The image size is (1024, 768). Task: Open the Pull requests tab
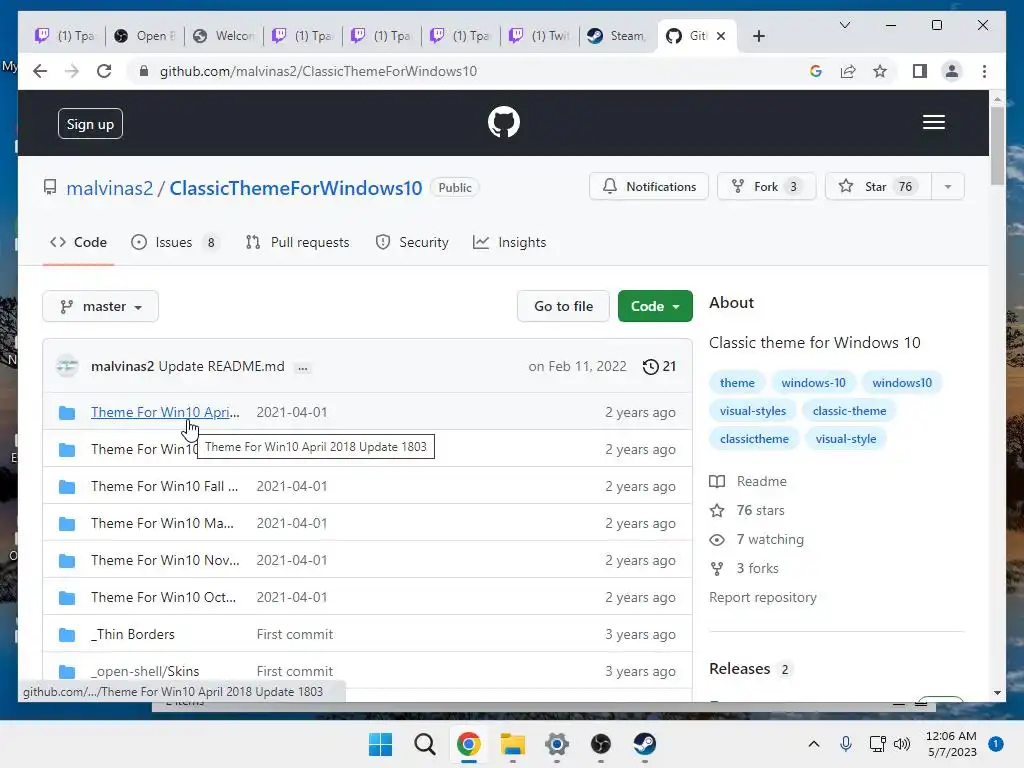tap(297, 242)
